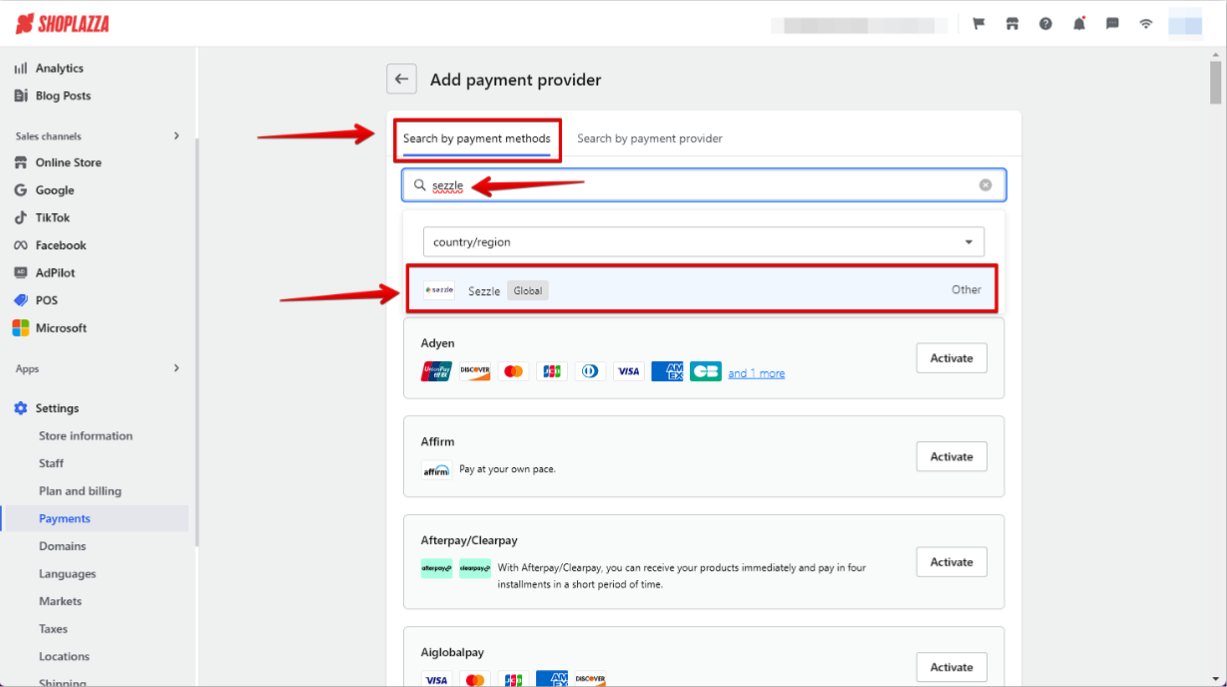This screenshot has width=1227, height=687.
Task: Open the help question mark icon
Action: pyautogui.click(x=1045, y=23)
